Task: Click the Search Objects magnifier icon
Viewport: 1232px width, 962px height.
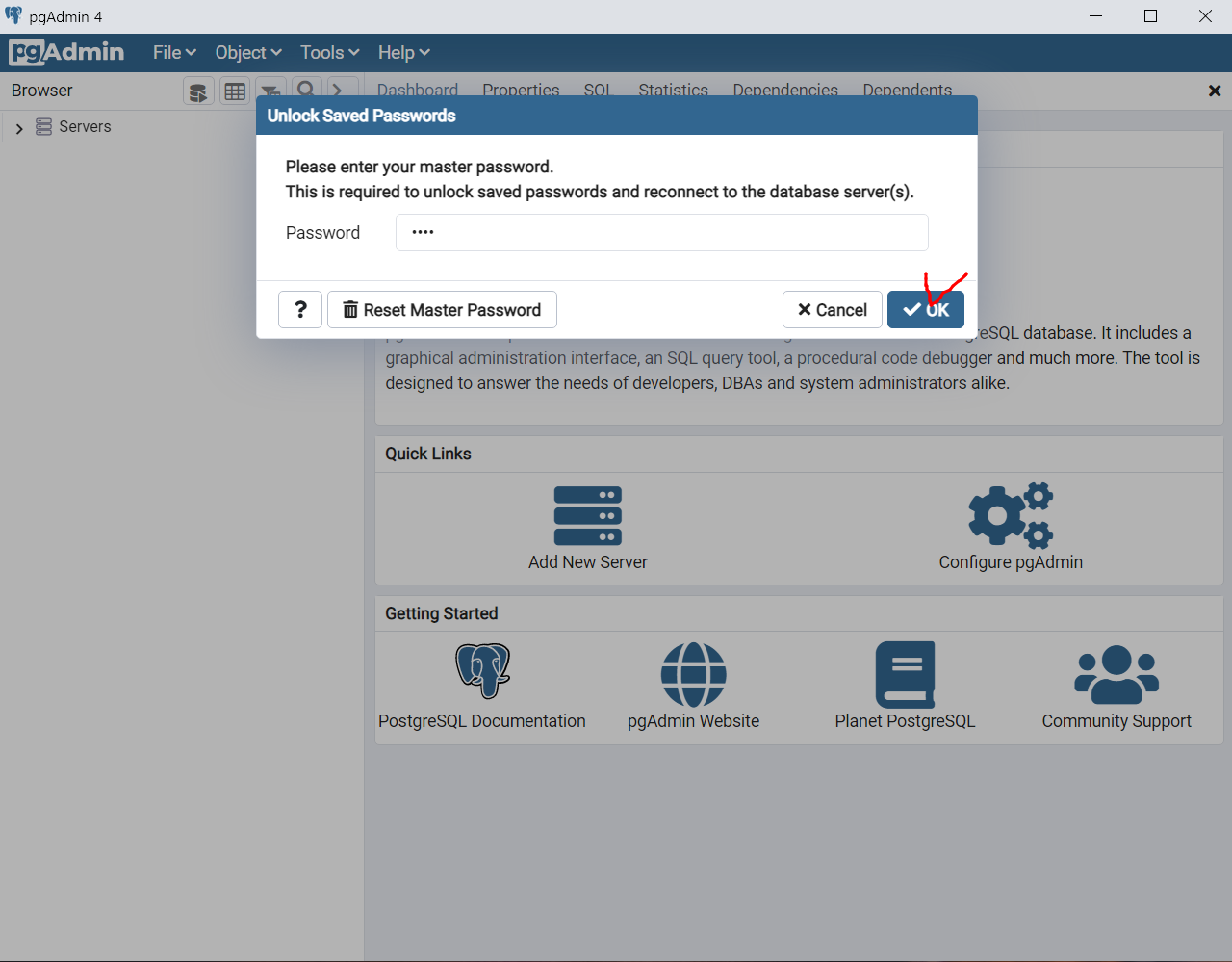Action: click(306, 91)
